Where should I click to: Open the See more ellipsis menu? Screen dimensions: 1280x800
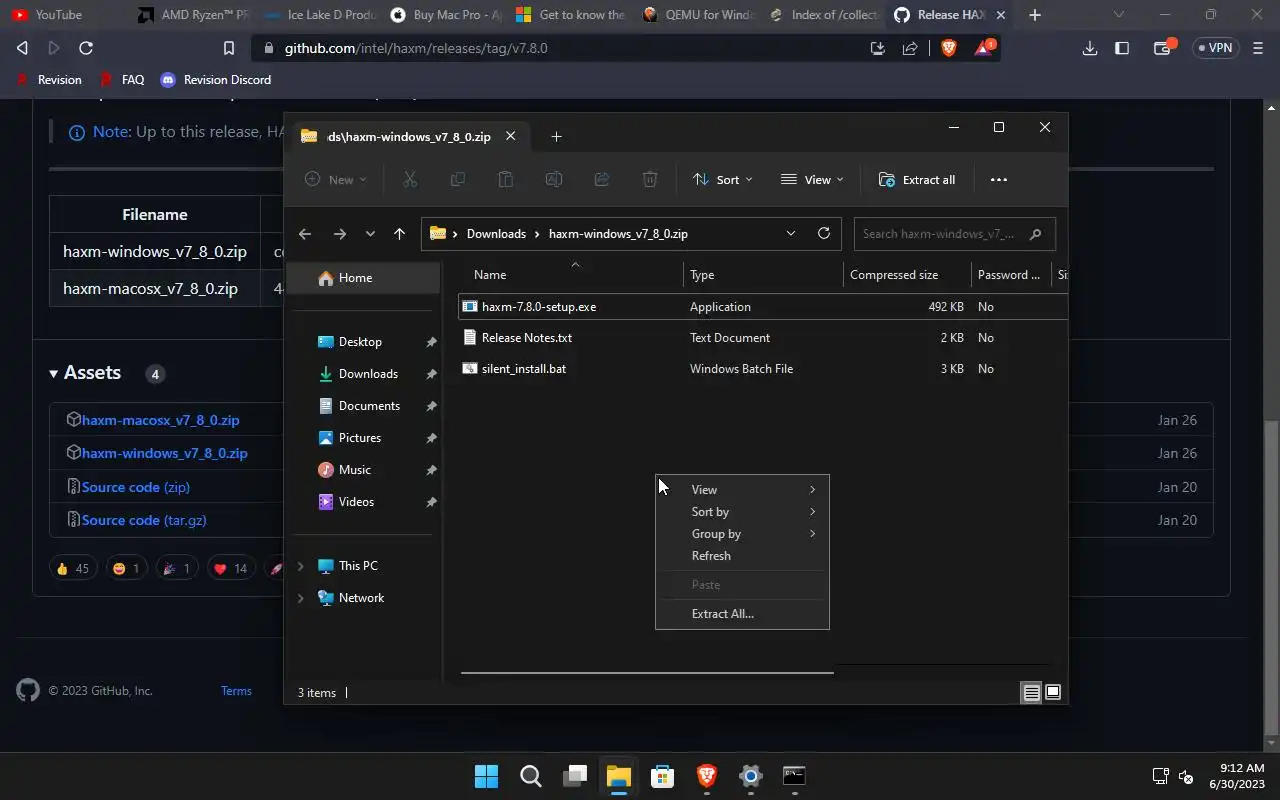pos(998,180)
